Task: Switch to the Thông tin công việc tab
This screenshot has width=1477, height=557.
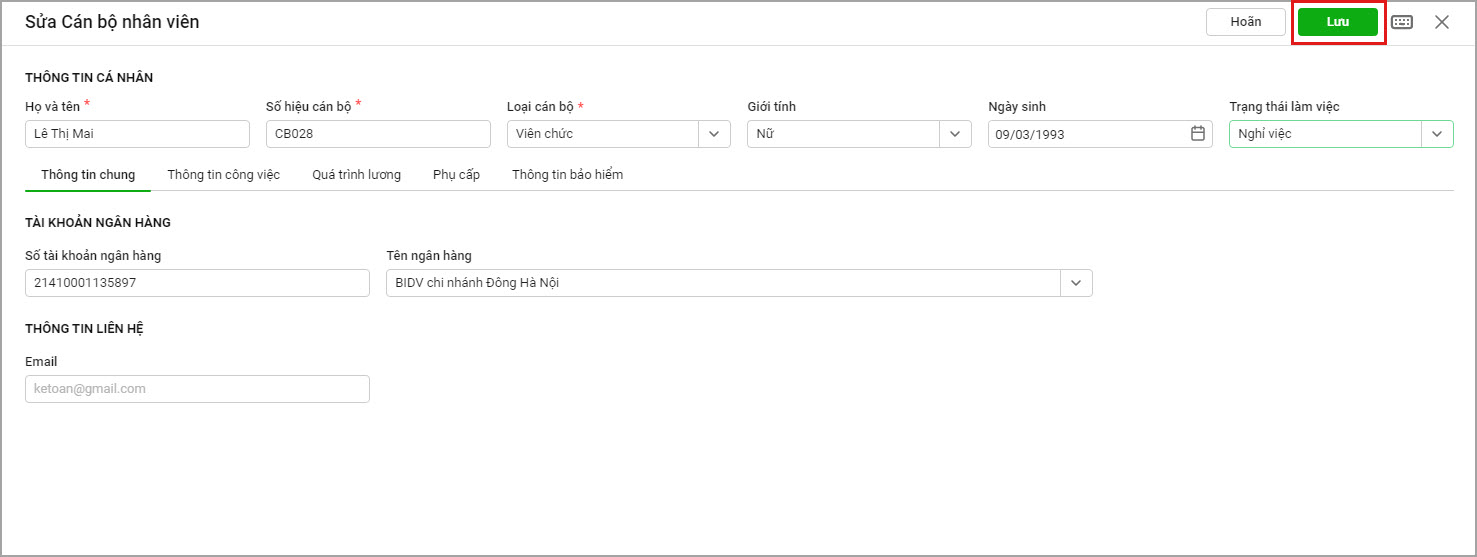Action: 224,175
